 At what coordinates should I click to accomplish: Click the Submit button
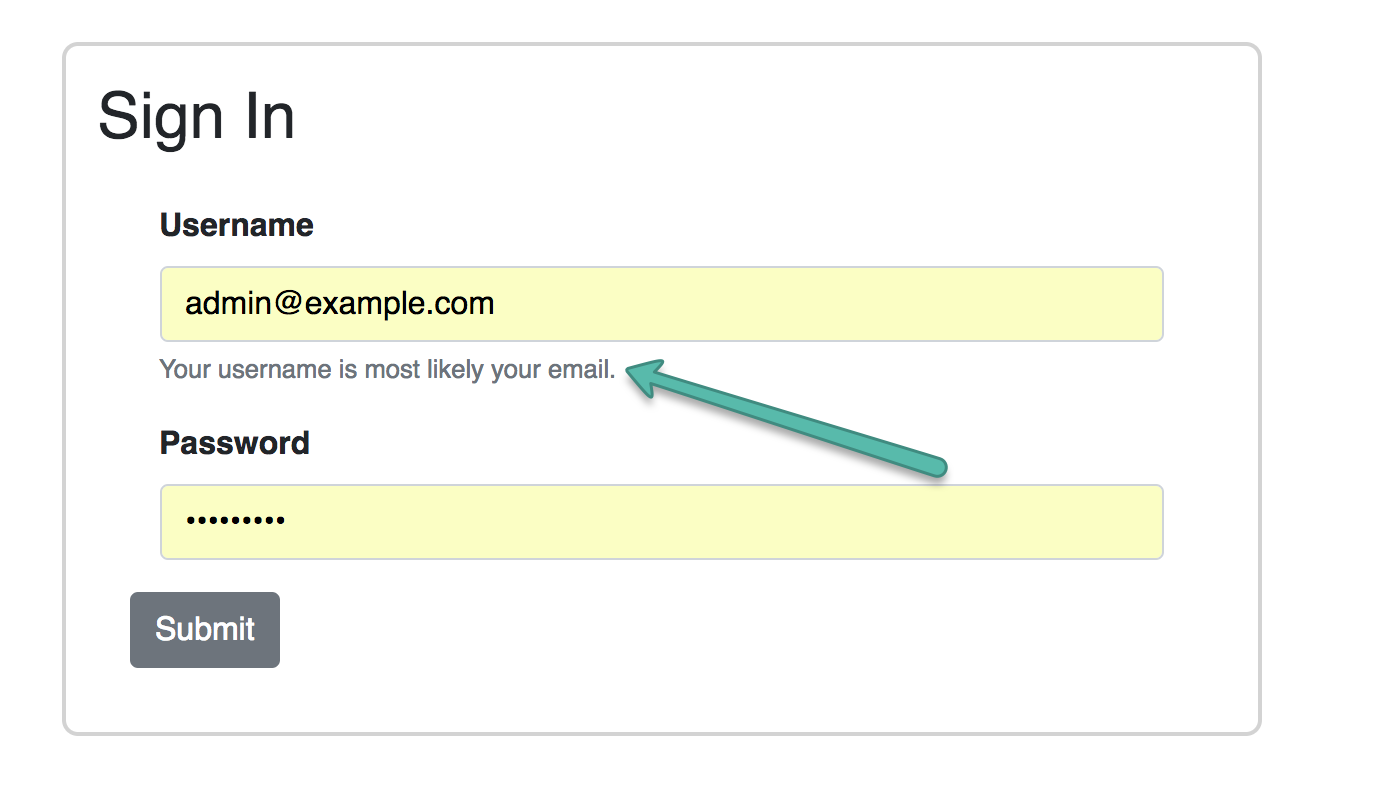click(205, 630)
